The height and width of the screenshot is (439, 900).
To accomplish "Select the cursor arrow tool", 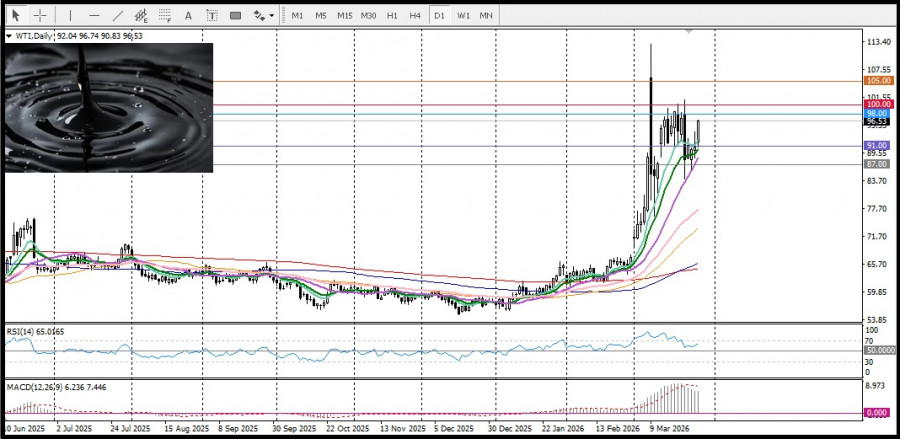I will pyautogui.click(x=16, y=16).
